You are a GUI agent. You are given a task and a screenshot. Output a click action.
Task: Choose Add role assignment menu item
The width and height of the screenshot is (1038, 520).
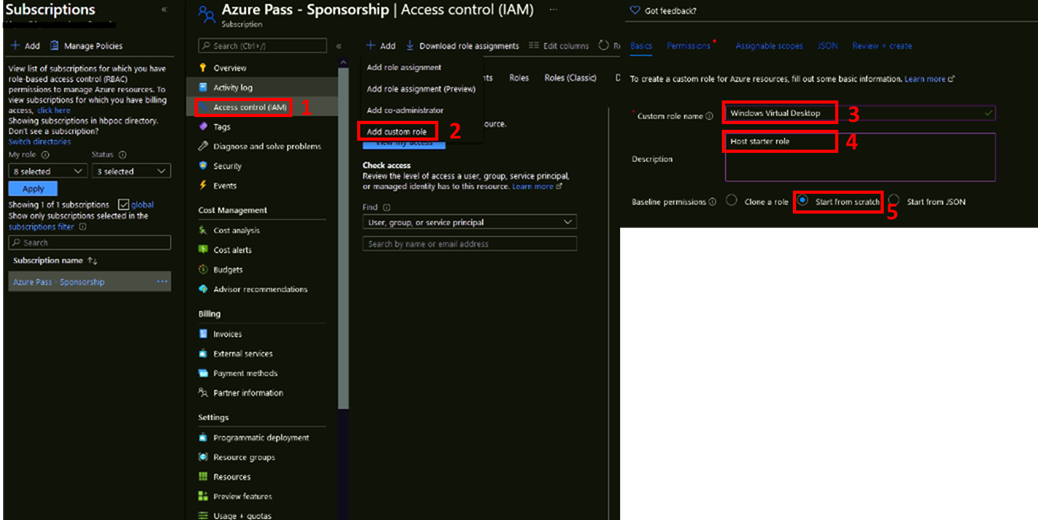click(x=404, y=67)
